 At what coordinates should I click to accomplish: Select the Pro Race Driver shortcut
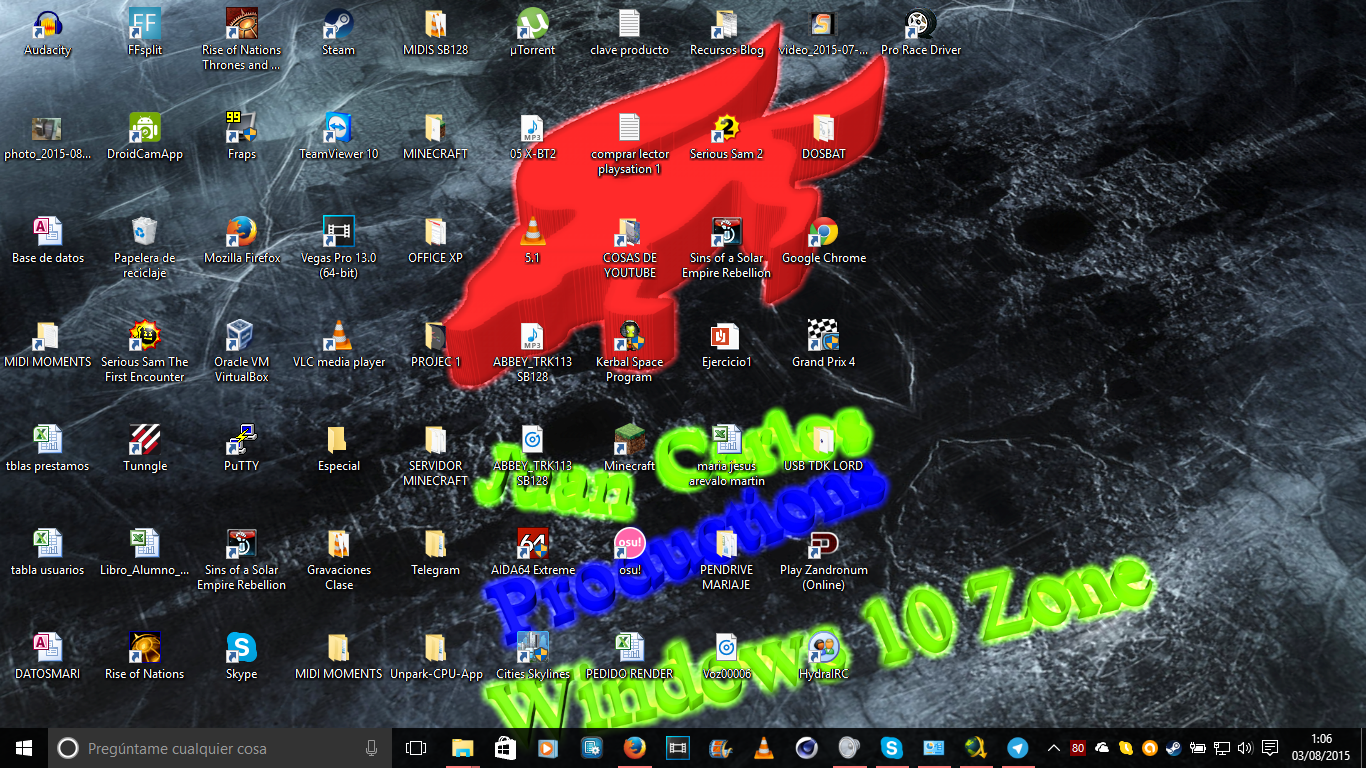pos(920,32)
